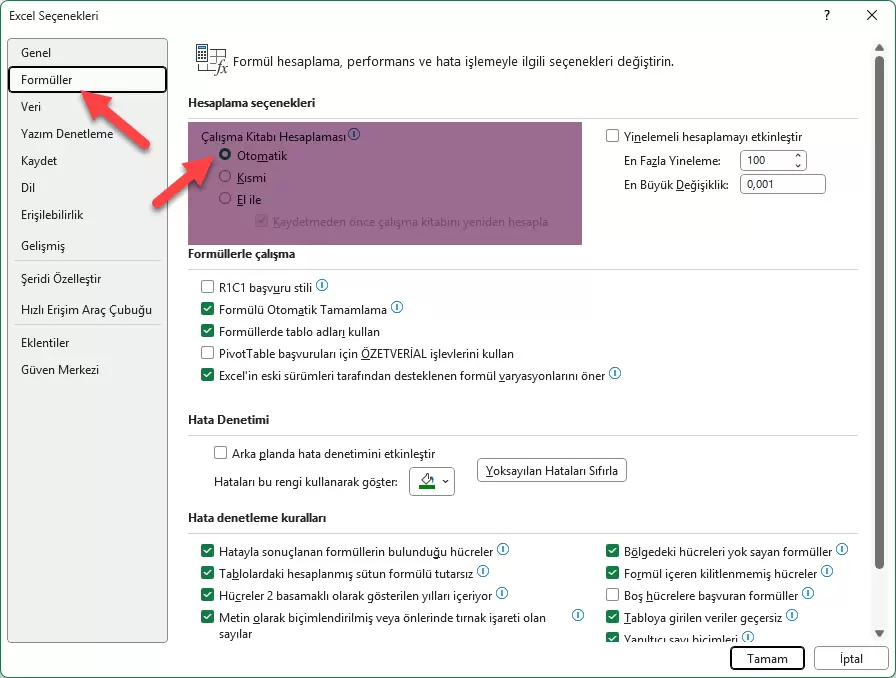Click info icon for Formül içeren kilitlenmemiş hücreler
The width and height of the screenshot is (896, 678).
point(827,571)
